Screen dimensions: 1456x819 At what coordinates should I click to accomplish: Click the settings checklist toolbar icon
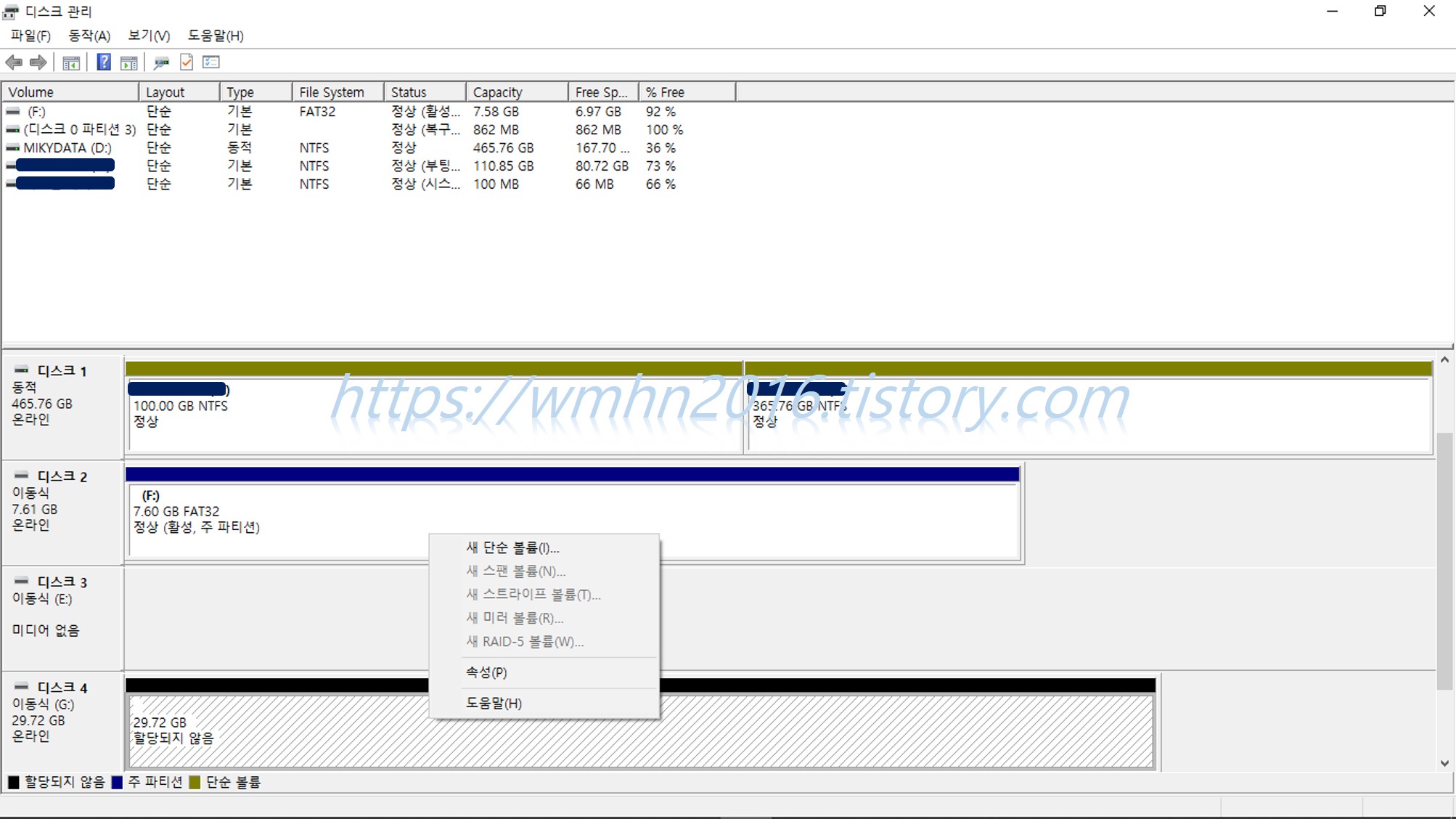point(211,62)
